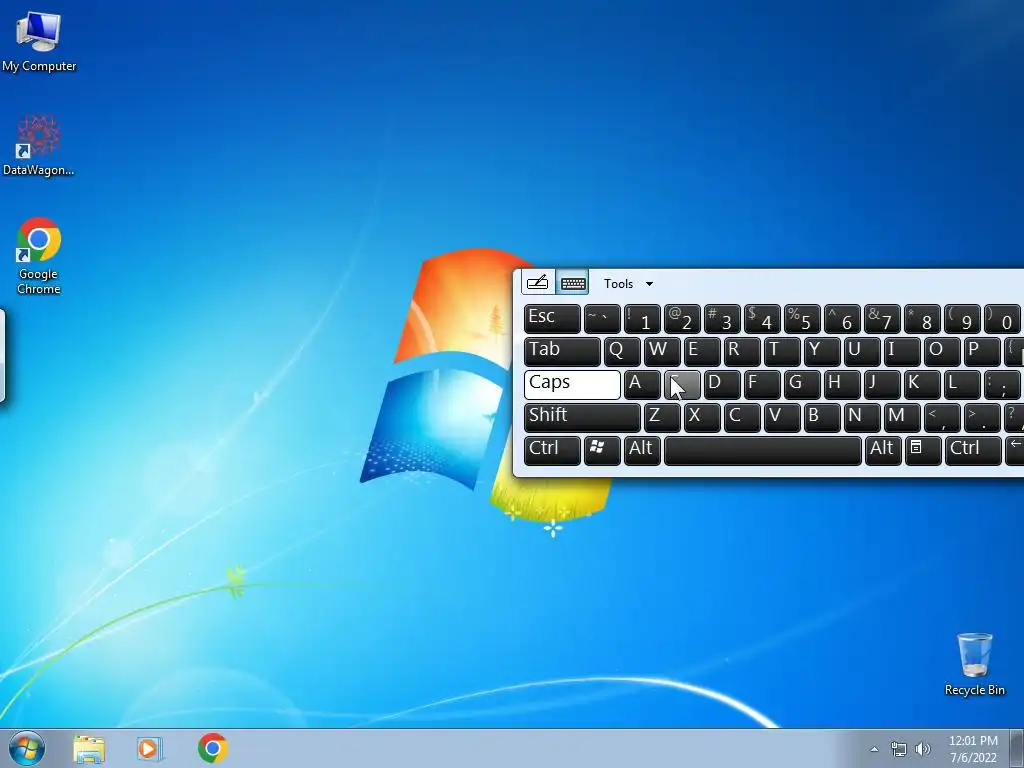
Task: Tap the 8 key
Action: 923,319
